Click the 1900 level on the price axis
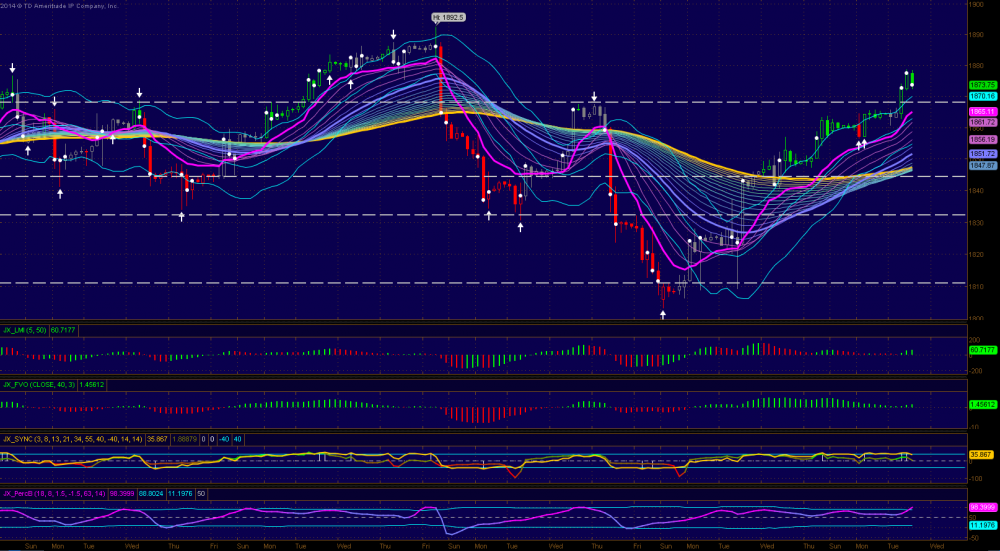1000x551 pixels. pyautogui.click(x=975, y=5)
